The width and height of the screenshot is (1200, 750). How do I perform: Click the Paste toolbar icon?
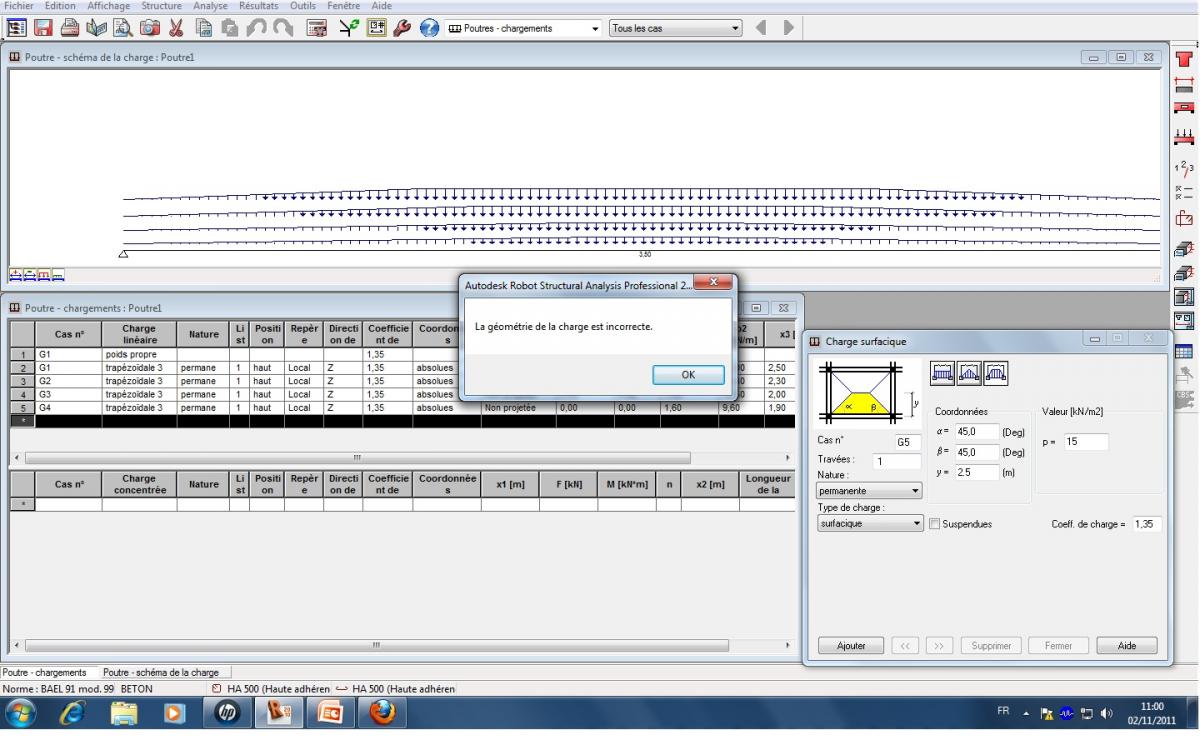[232, 29]
